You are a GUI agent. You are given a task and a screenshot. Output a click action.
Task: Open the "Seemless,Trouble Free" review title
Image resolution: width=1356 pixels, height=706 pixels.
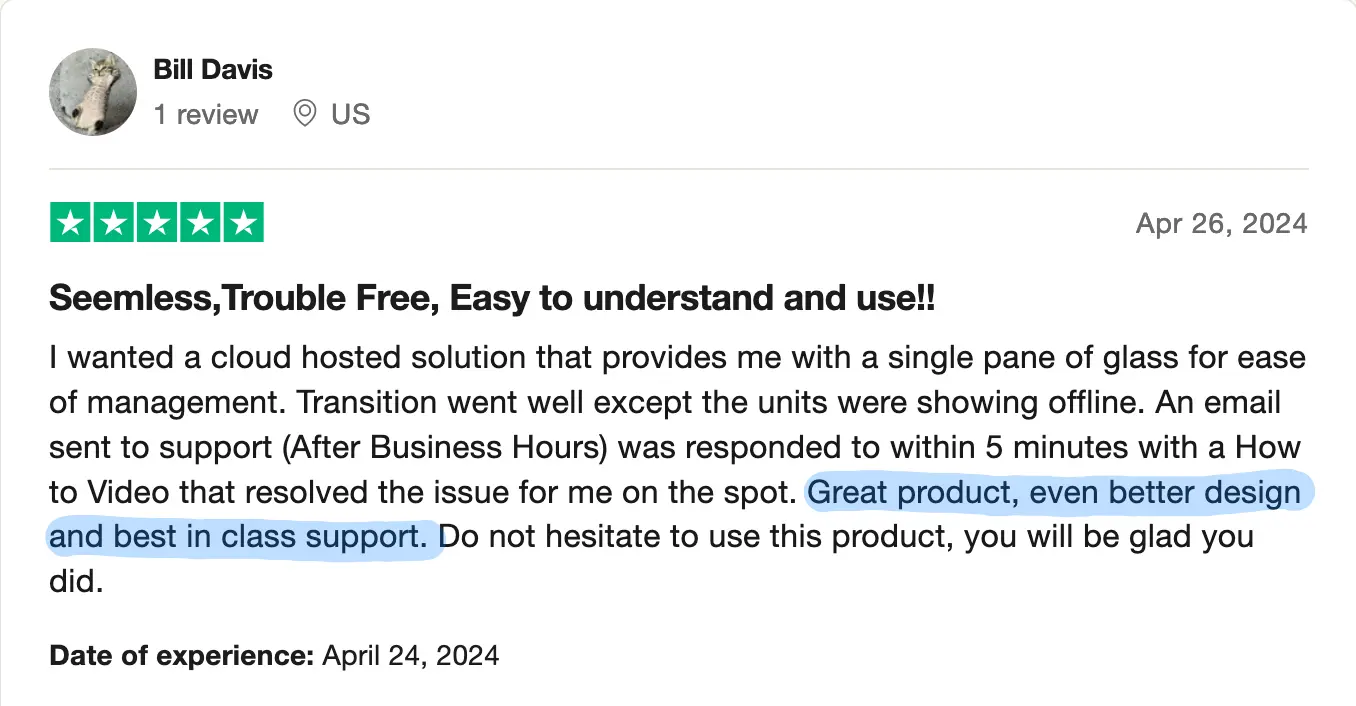pos(493,298)
